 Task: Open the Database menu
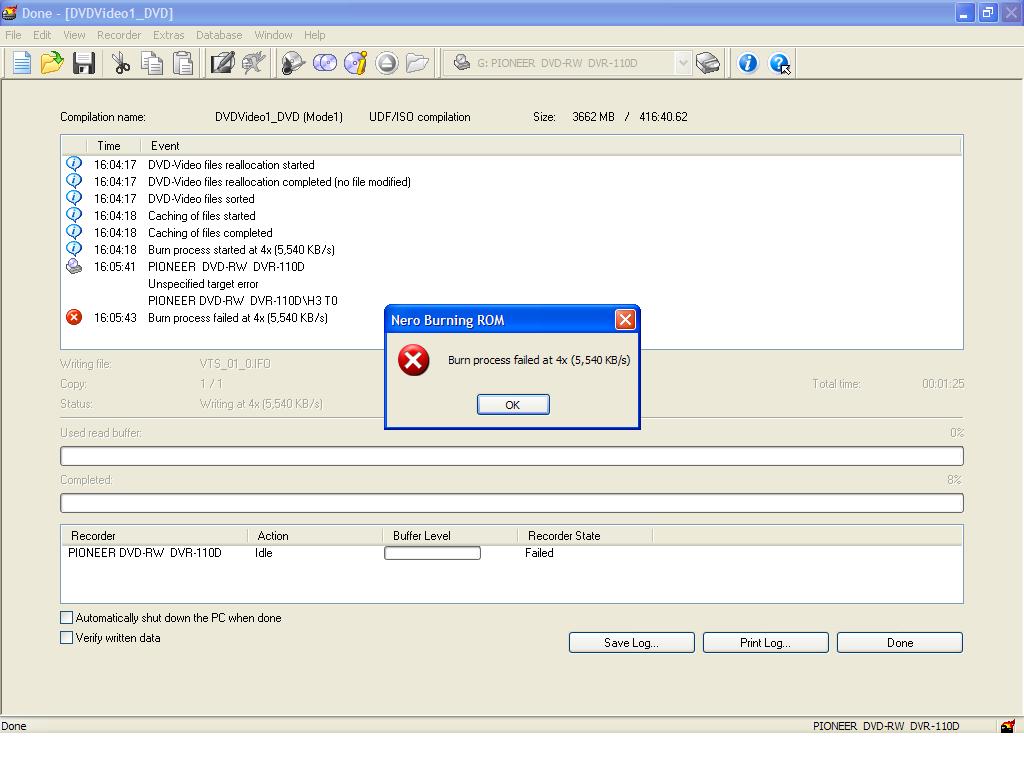point(219,35)
